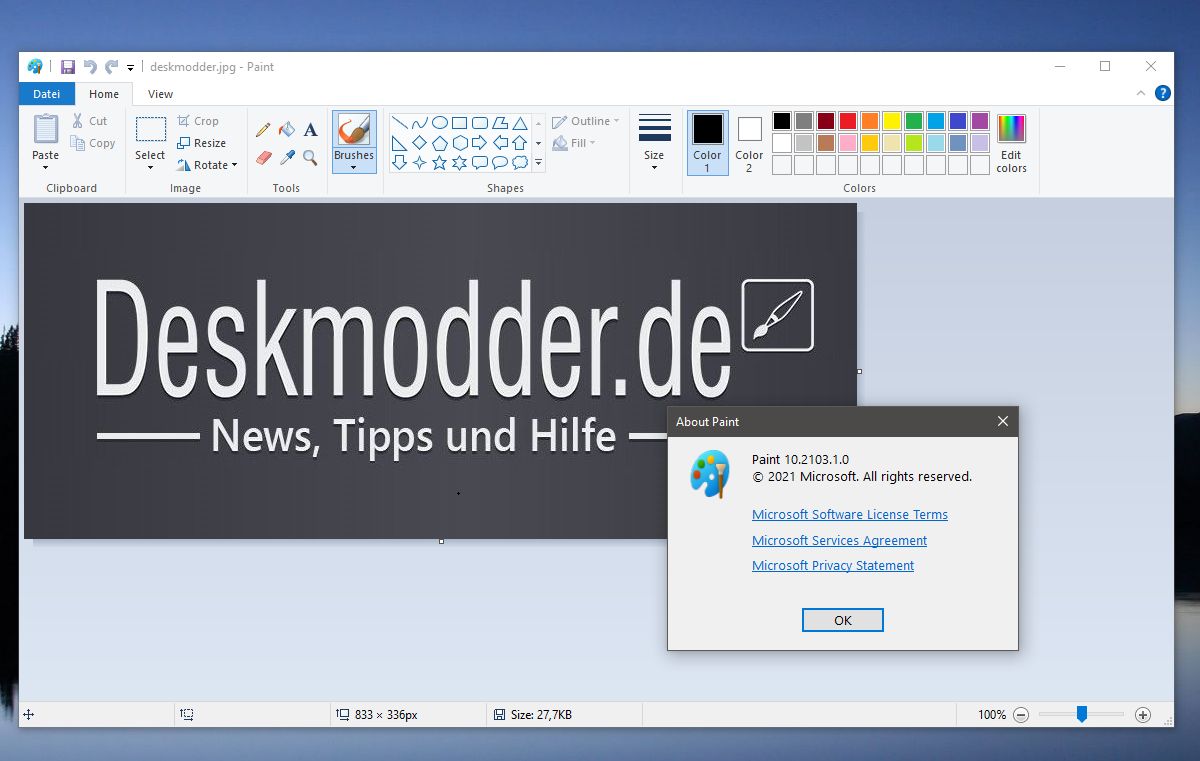Screen dimensions: 1200x761
Task: Switch to the View tab
Action: point(160,94)
